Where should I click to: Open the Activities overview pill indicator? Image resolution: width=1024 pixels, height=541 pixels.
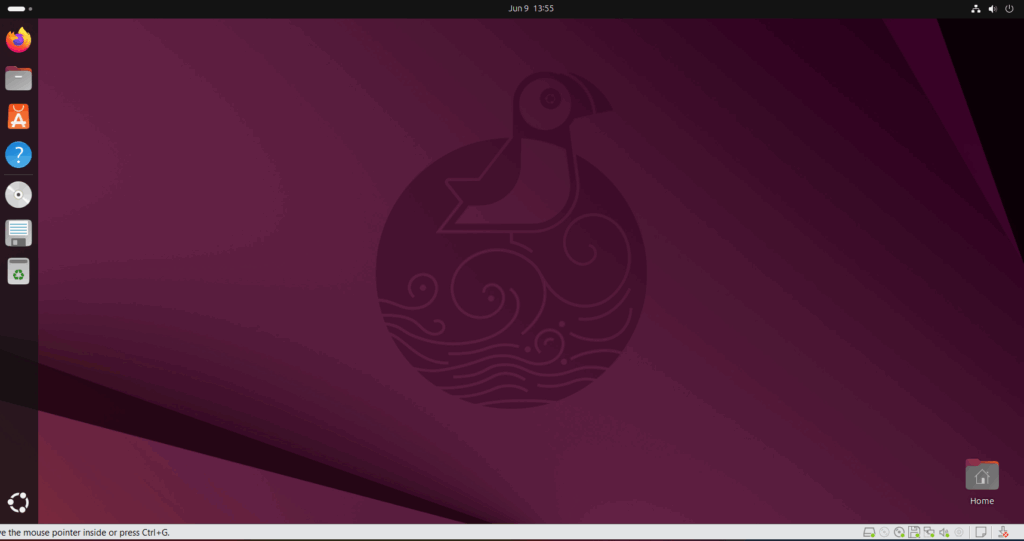[20, 8]
